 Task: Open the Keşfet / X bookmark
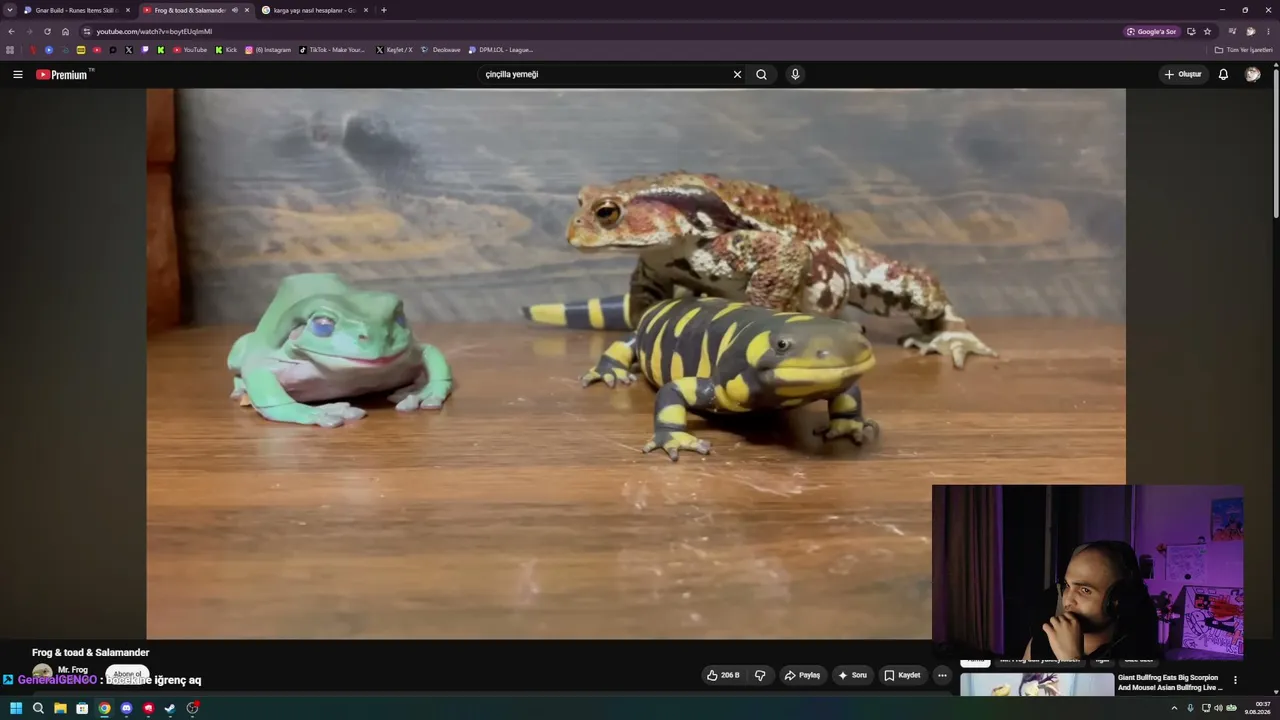point(394,49)
